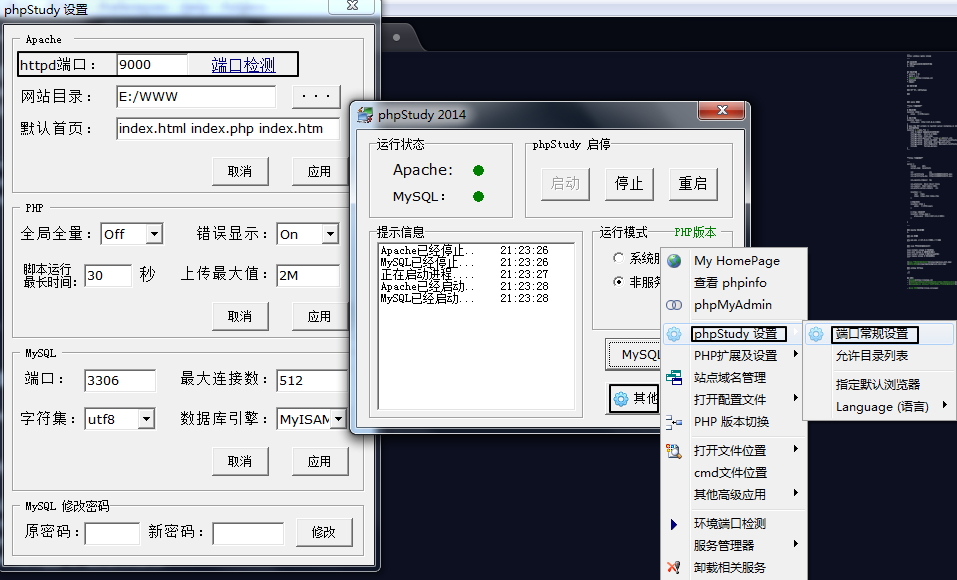Expand the 打开配置文件 submenu arrow
Viewport: 957px width, 580px height.
795,398
